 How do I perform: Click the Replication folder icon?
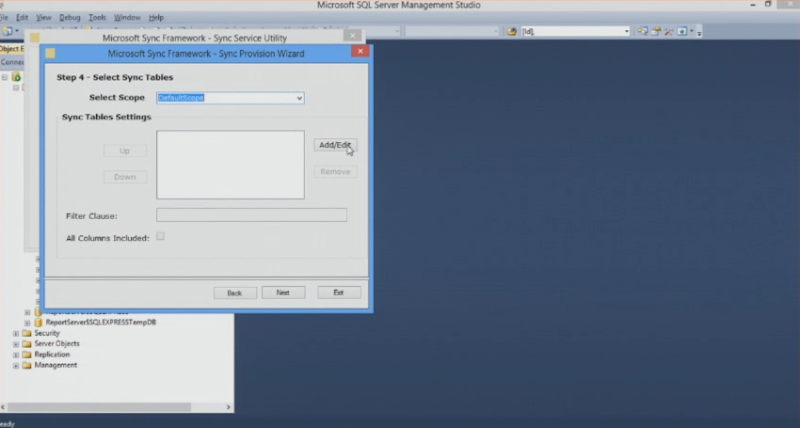point(27,355)
